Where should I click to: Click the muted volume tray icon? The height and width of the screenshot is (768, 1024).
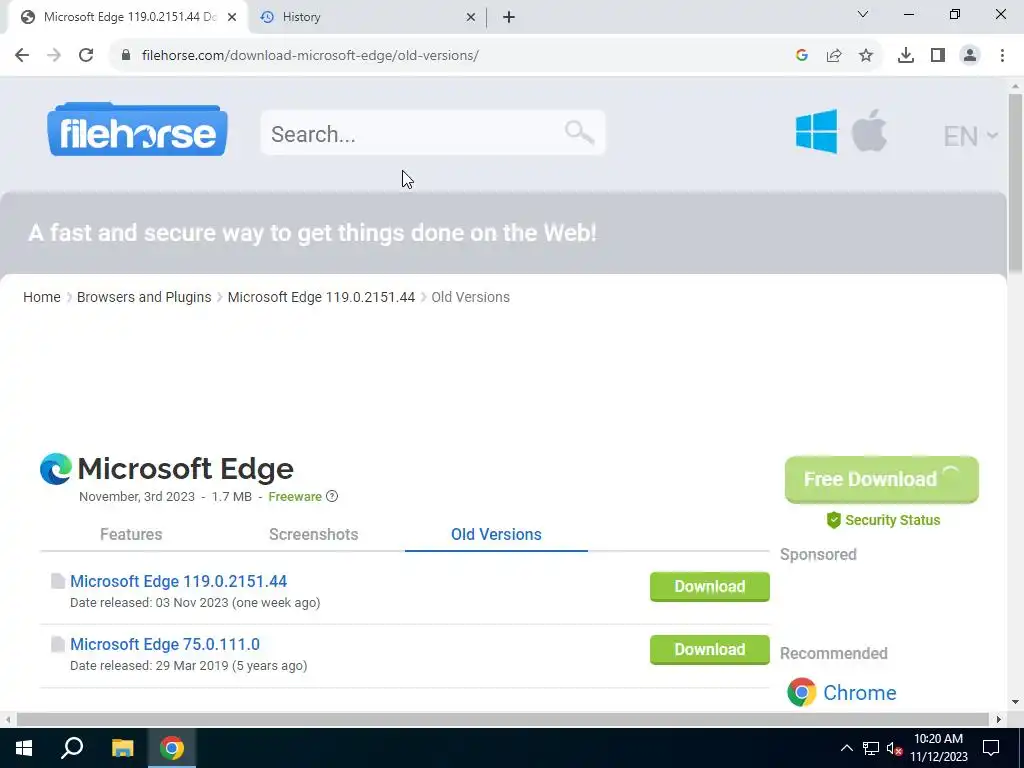point(894,748)
